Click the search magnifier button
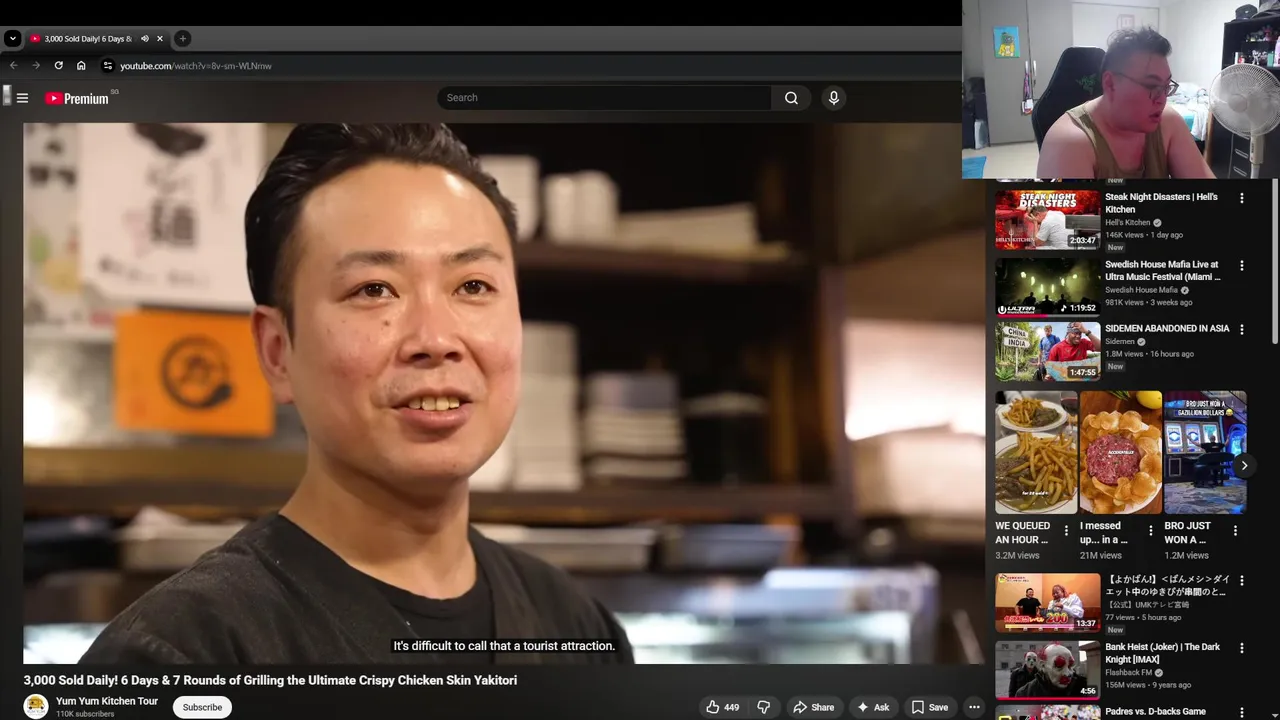Screen dimensions: 1280x720 click(x=791, y=98)
